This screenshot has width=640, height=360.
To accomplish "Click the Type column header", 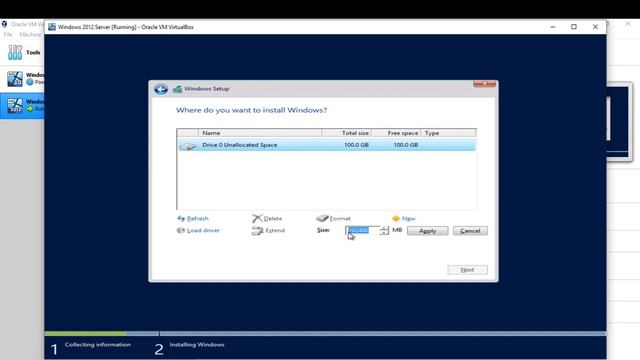I will coord(448,133).
